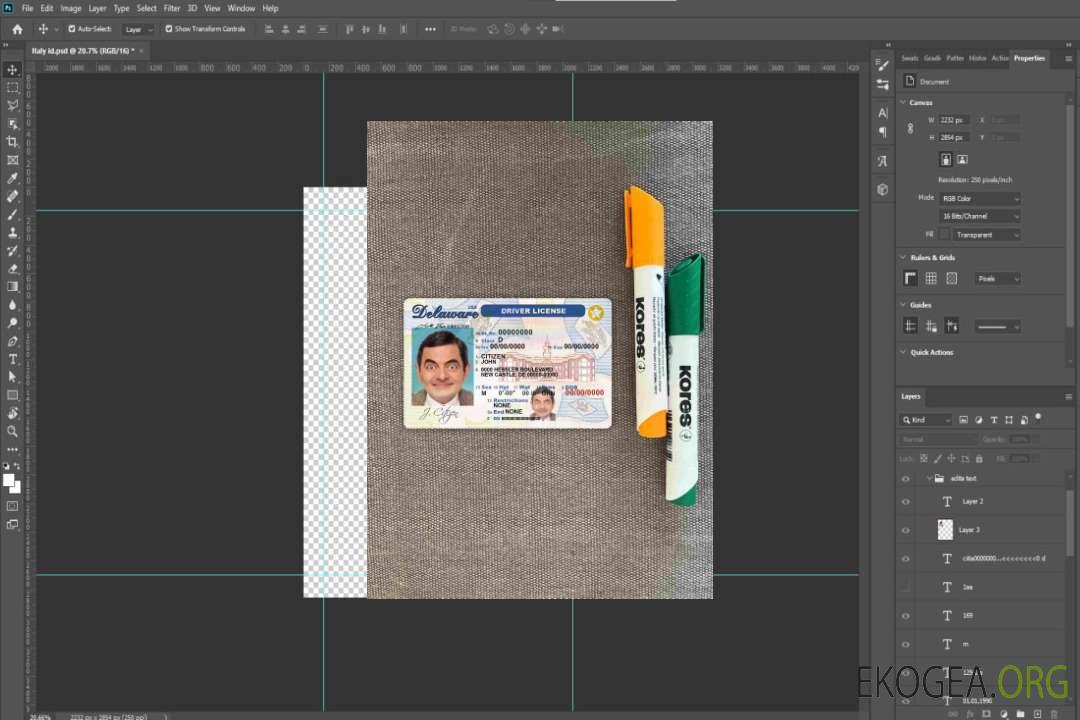Switch to the Actions panel tab
This screenshot has height=720, width=1080.
click(x=999, y=58)
